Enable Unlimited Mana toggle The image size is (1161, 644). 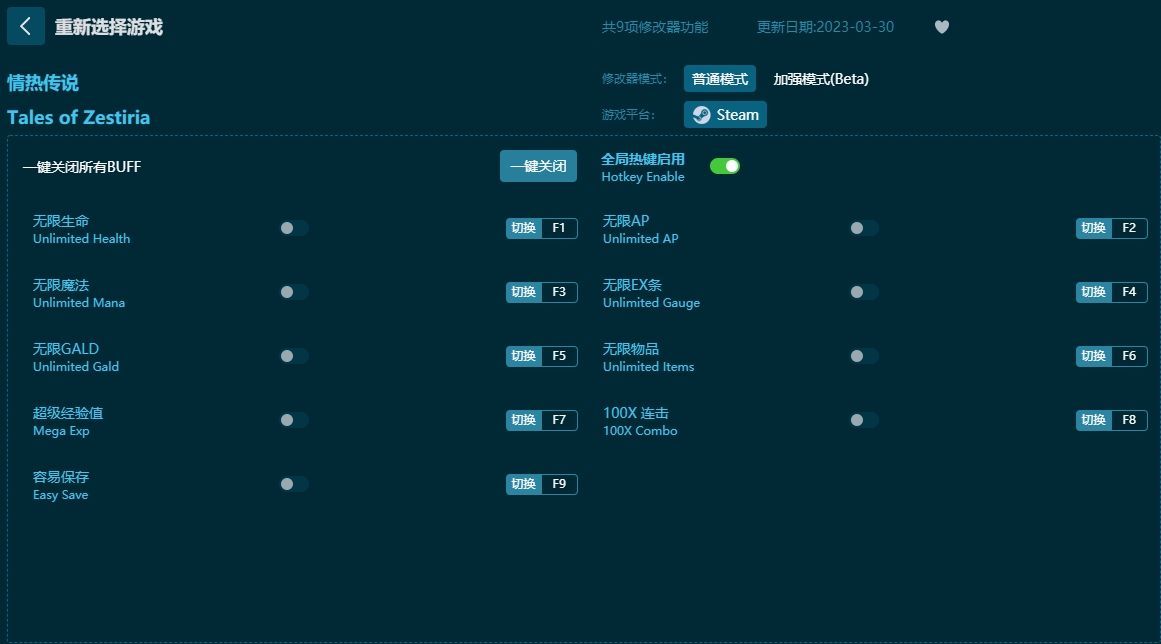coord(294,292)
